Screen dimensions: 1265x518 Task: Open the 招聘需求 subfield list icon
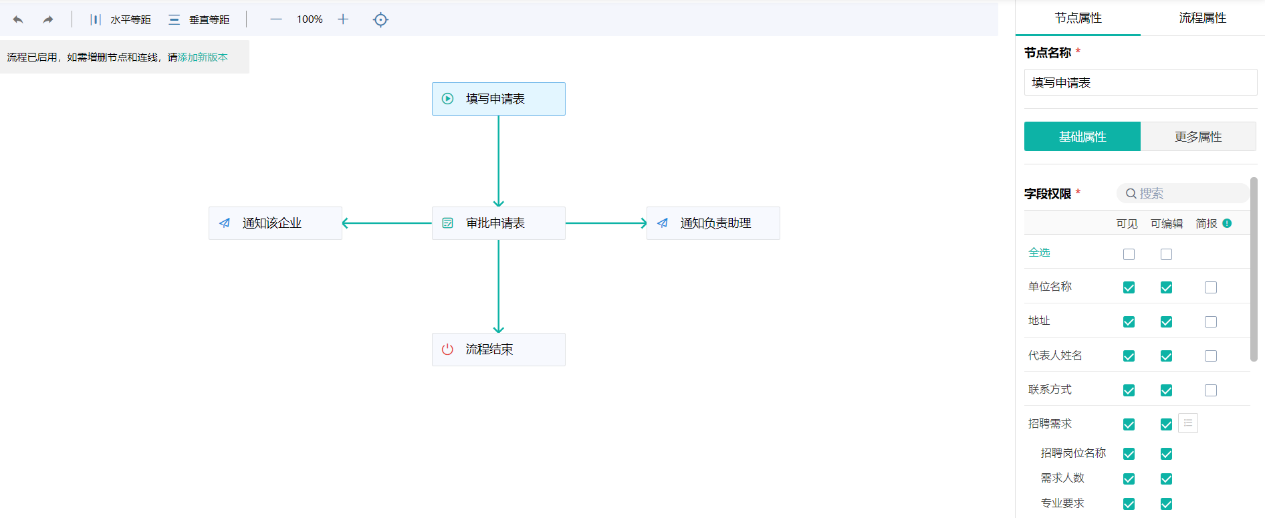coord(1188,423)
